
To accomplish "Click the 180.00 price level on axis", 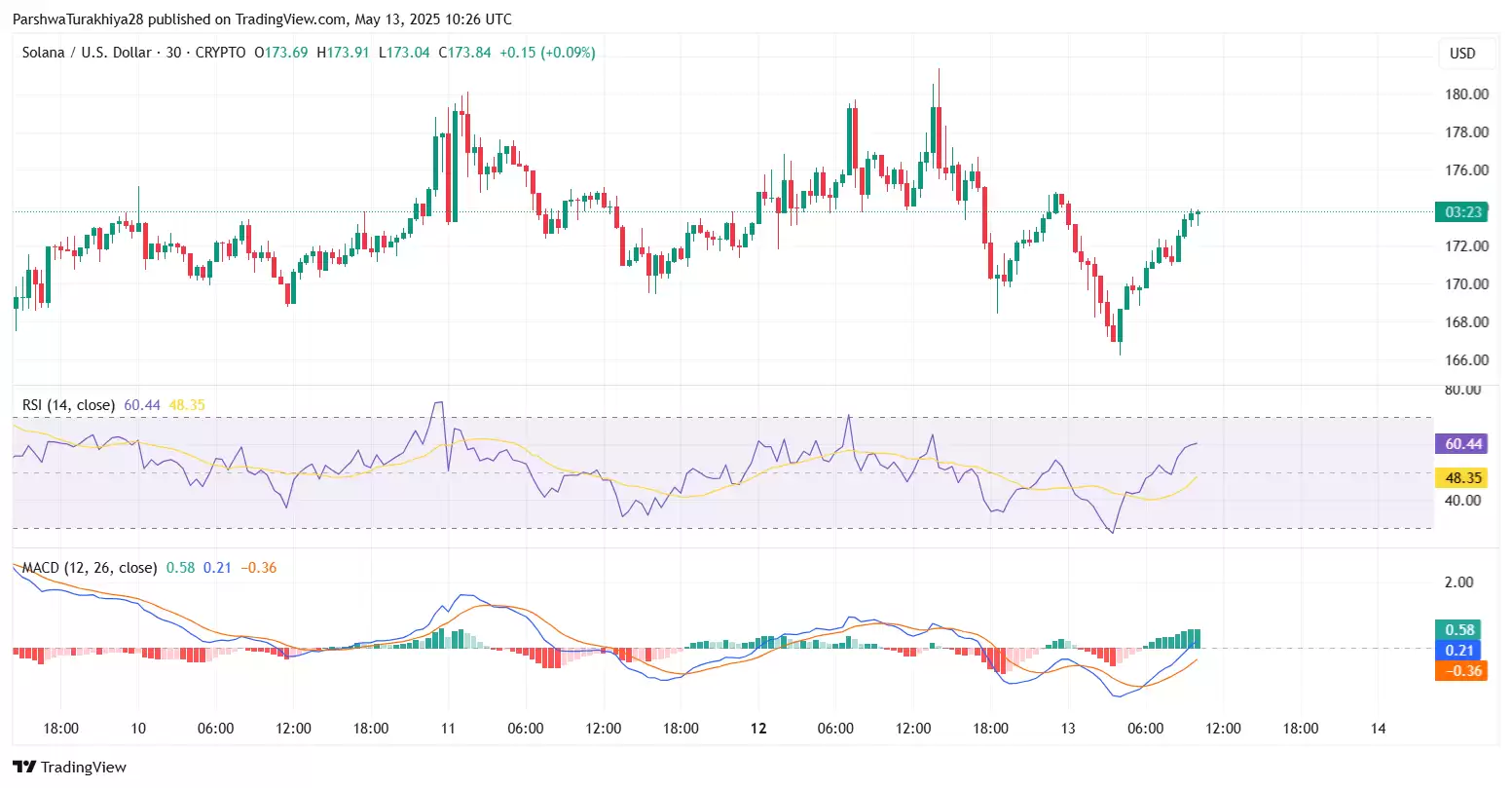I will click(1466, 94).
